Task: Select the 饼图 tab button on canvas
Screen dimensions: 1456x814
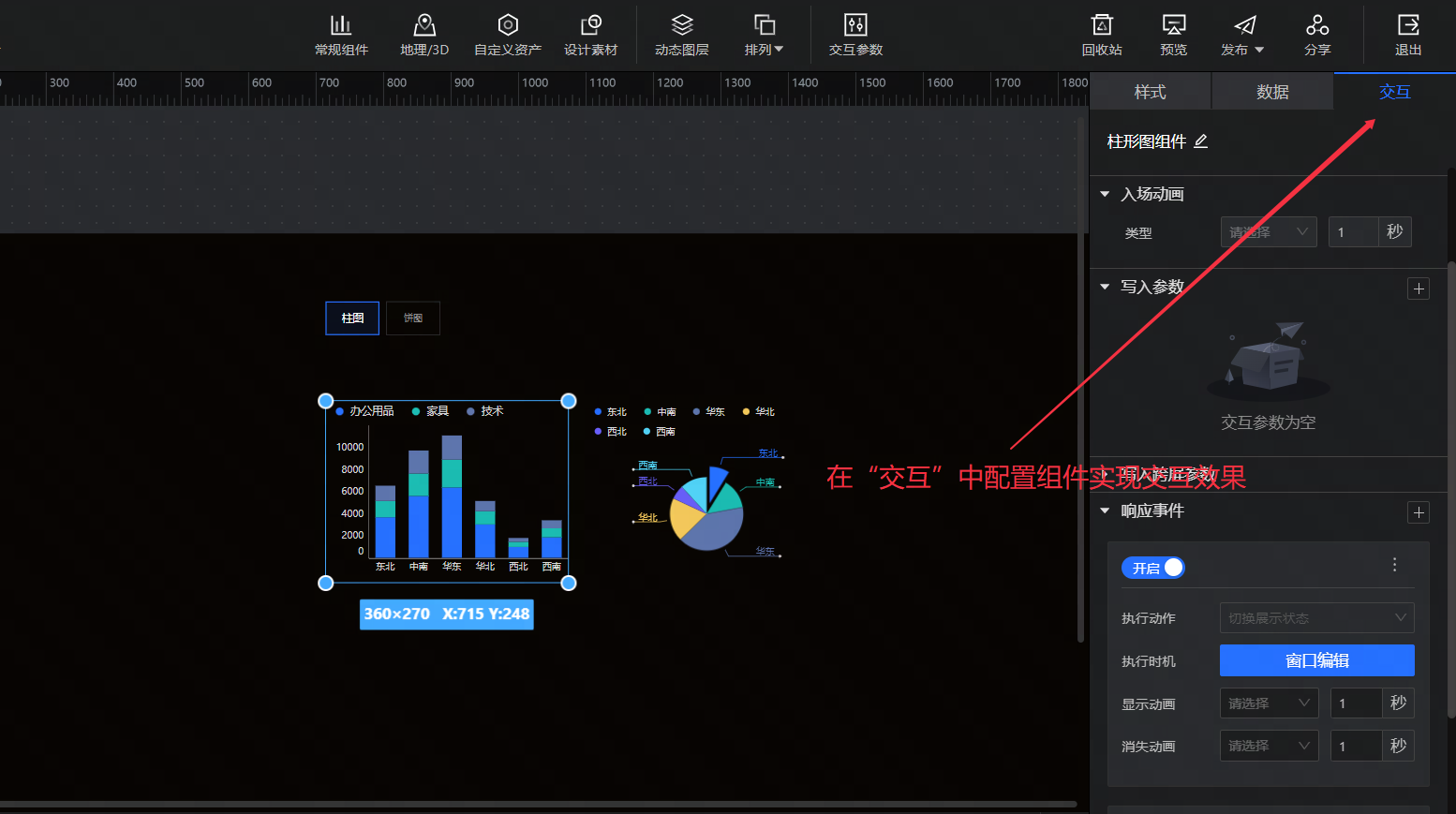Action: coord(413,318)
